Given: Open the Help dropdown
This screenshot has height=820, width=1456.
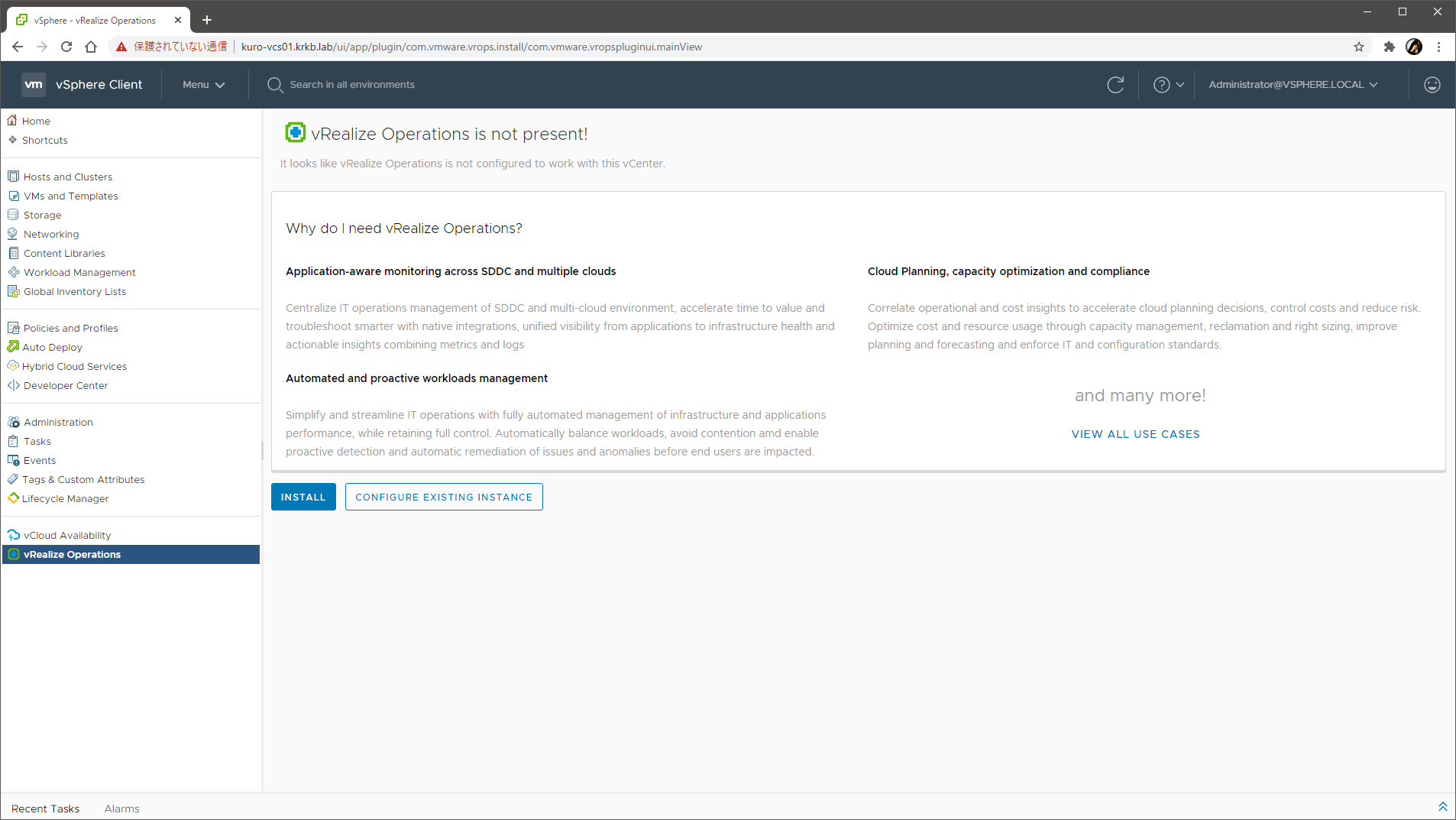Looking at the screenshot, I should (x=1168, y=85).
